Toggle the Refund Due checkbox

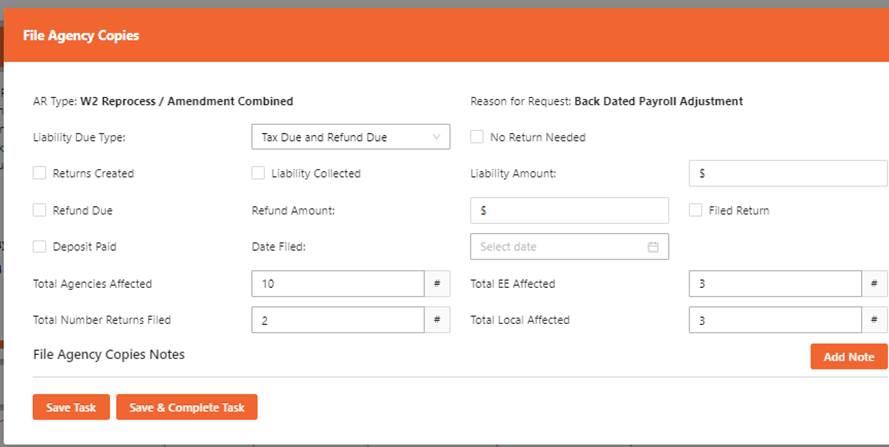(x=40, y=211)
